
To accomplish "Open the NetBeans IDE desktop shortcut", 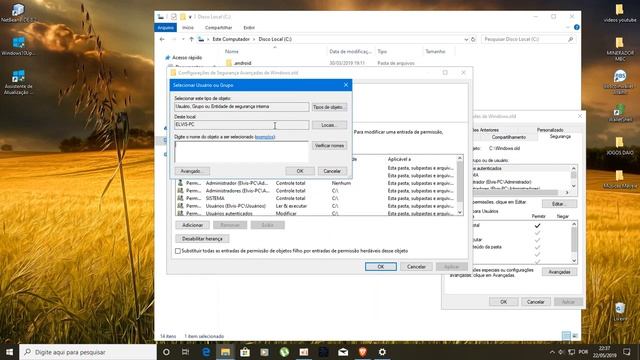I will [x=18, y=12].
